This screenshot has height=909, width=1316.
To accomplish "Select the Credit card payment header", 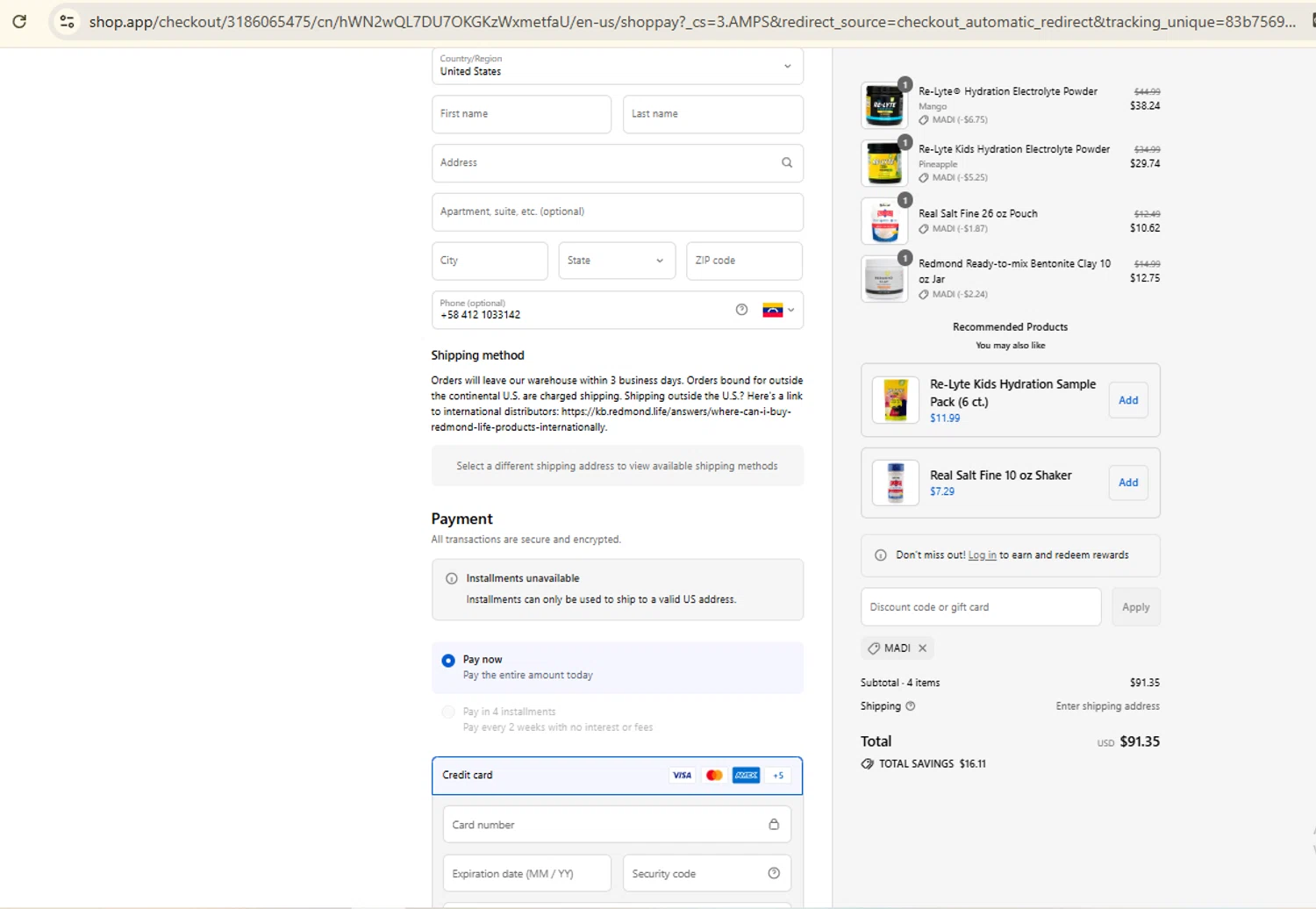I will pos(617,776).
